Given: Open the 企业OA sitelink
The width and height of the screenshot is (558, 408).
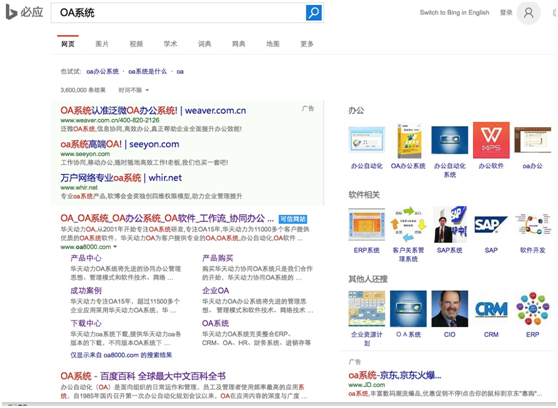Looking at the screenshot, I should click(x=215, y=291).
